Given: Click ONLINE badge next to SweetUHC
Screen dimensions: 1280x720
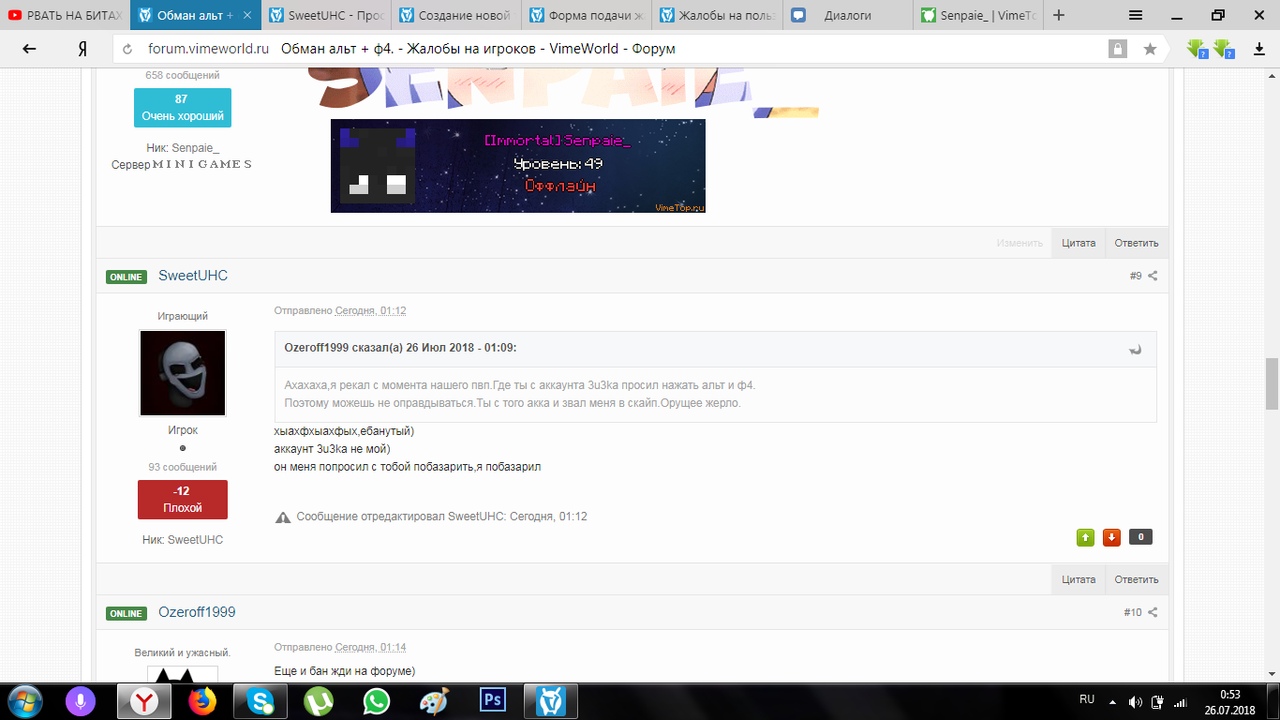Looking at the screenshot, I should (x=126, y=277).
